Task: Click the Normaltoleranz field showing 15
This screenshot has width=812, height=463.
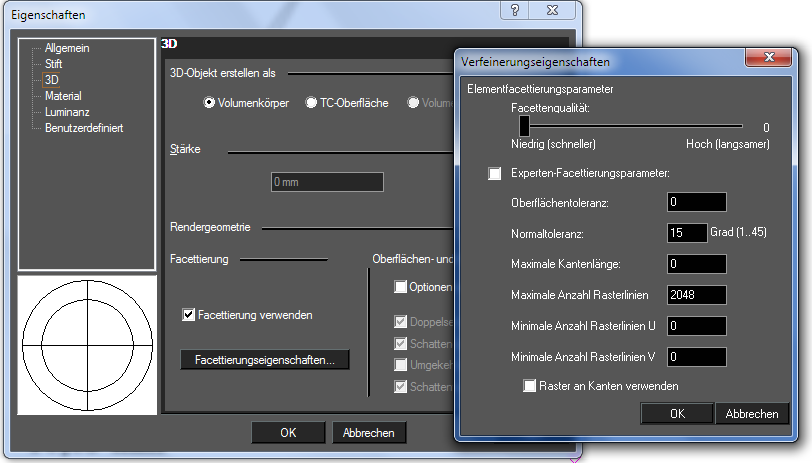Action: click(x=687, y=233)
